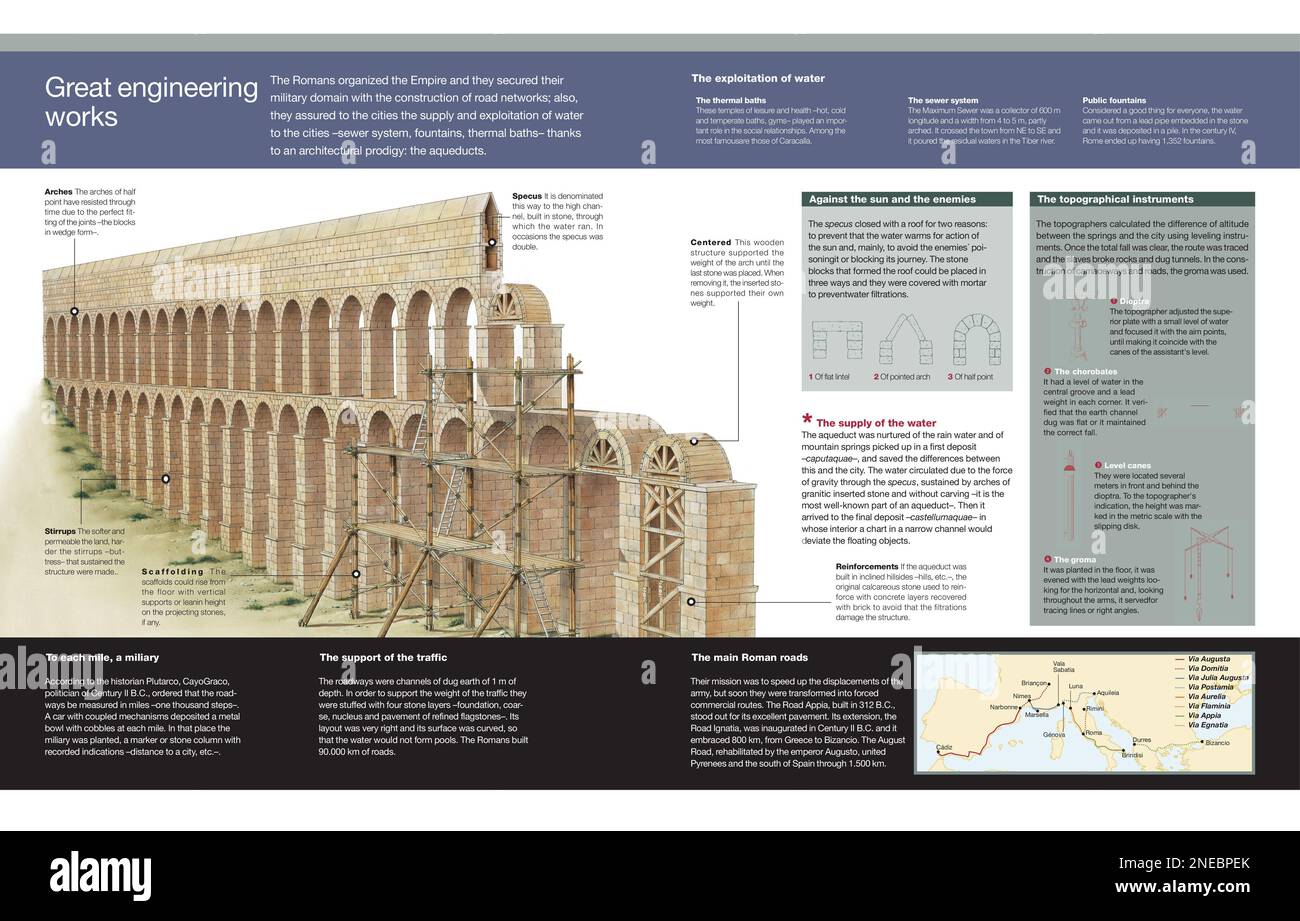Screen dimensions: 1300x921
Task: Click the 'The thermal baths' subheading
Action: [x=731, y=100]
